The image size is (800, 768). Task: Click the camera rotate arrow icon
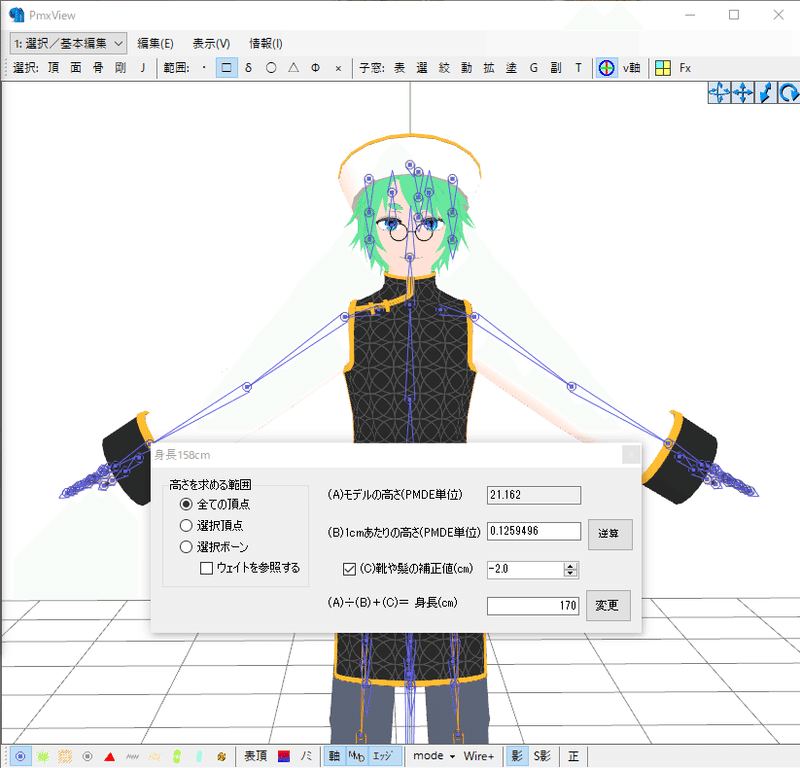(x=788, y=93)
